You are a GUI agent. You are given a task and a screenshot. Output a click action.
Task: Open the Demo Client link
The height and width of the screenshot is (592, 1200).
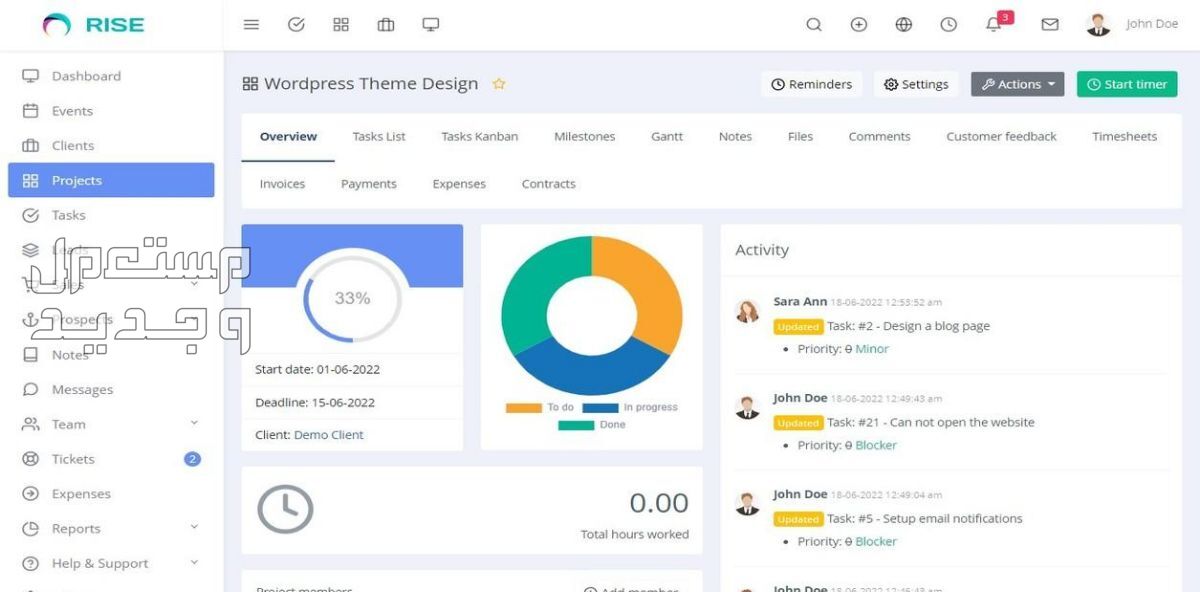click(x=328, y=435)
